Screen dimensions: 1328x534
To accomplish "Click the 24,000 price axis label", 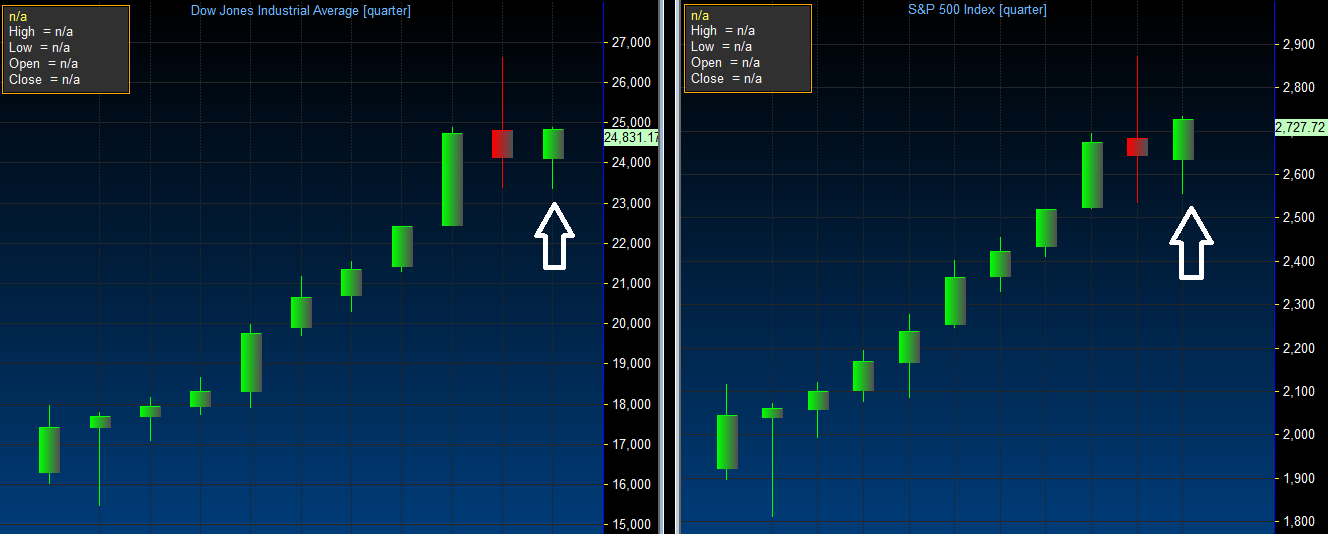I will (631, 163).
